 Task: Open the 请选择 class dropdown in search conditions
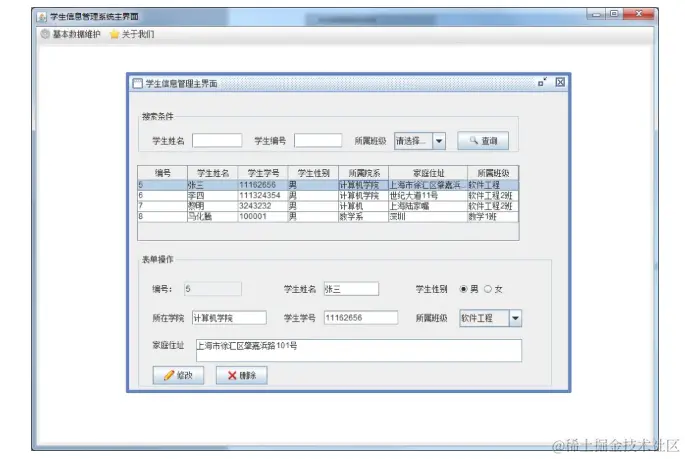pyautogui.click(x=420, y=141)
